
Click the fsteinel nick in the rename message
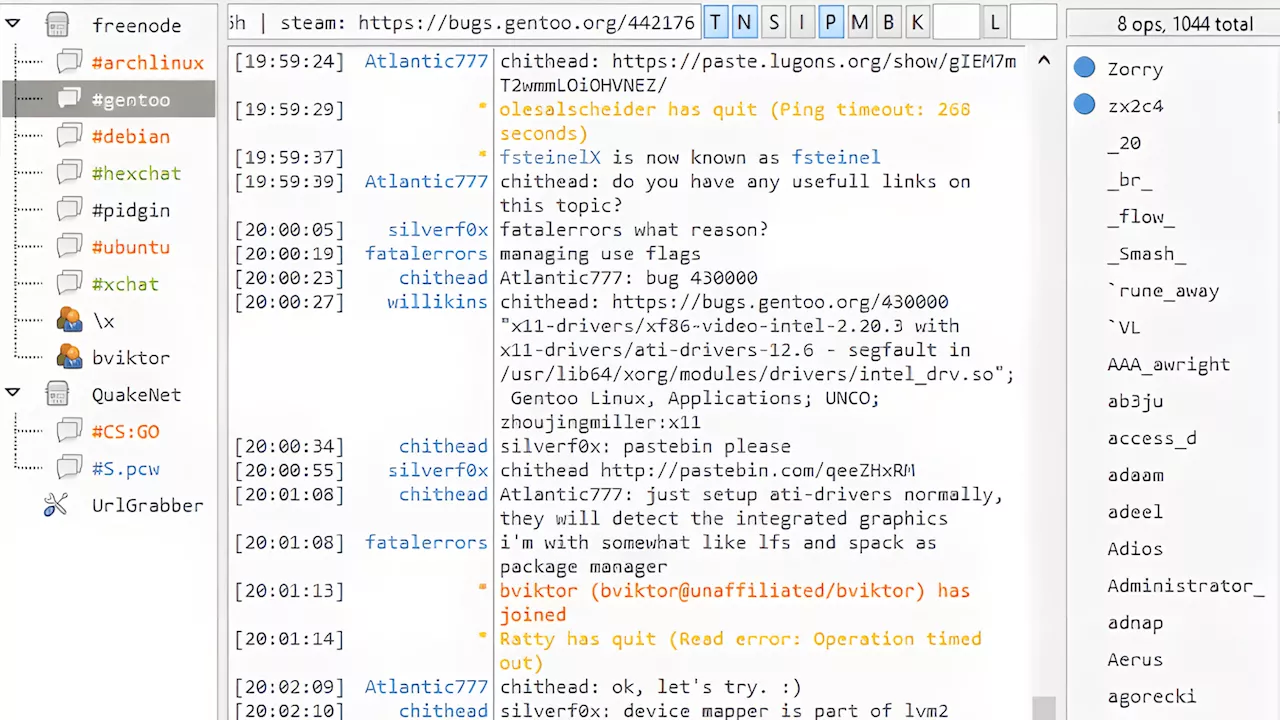(x=836, y=157)
